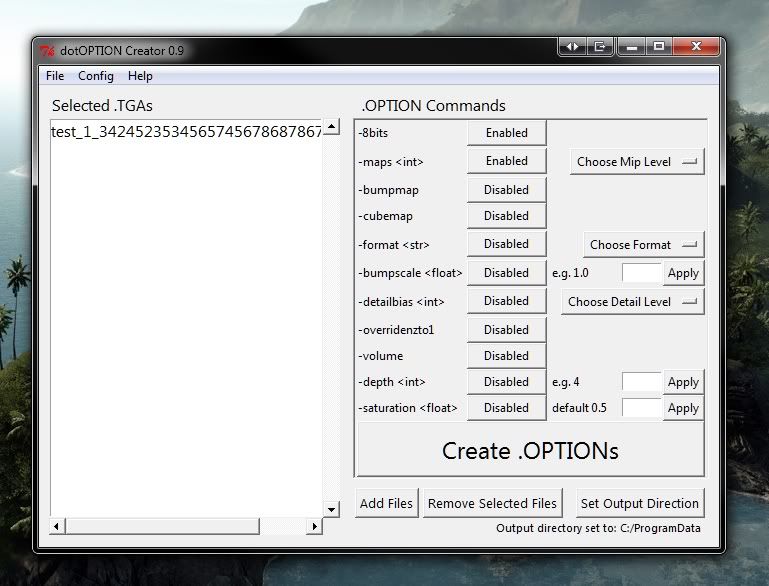Click the Add Files button
The width and height of the screenshot is (769, 586).
coord(386,503)
